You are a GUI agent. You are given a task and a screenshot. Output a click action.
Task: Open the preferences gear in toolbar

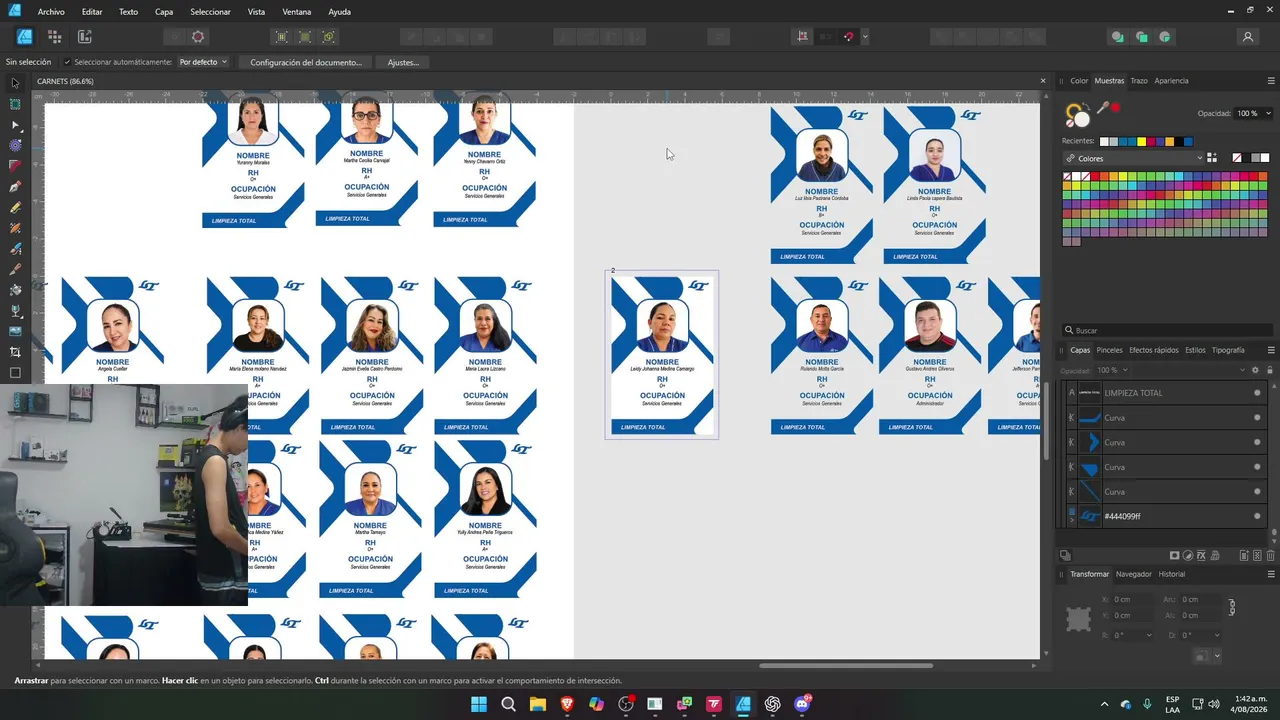198,37
